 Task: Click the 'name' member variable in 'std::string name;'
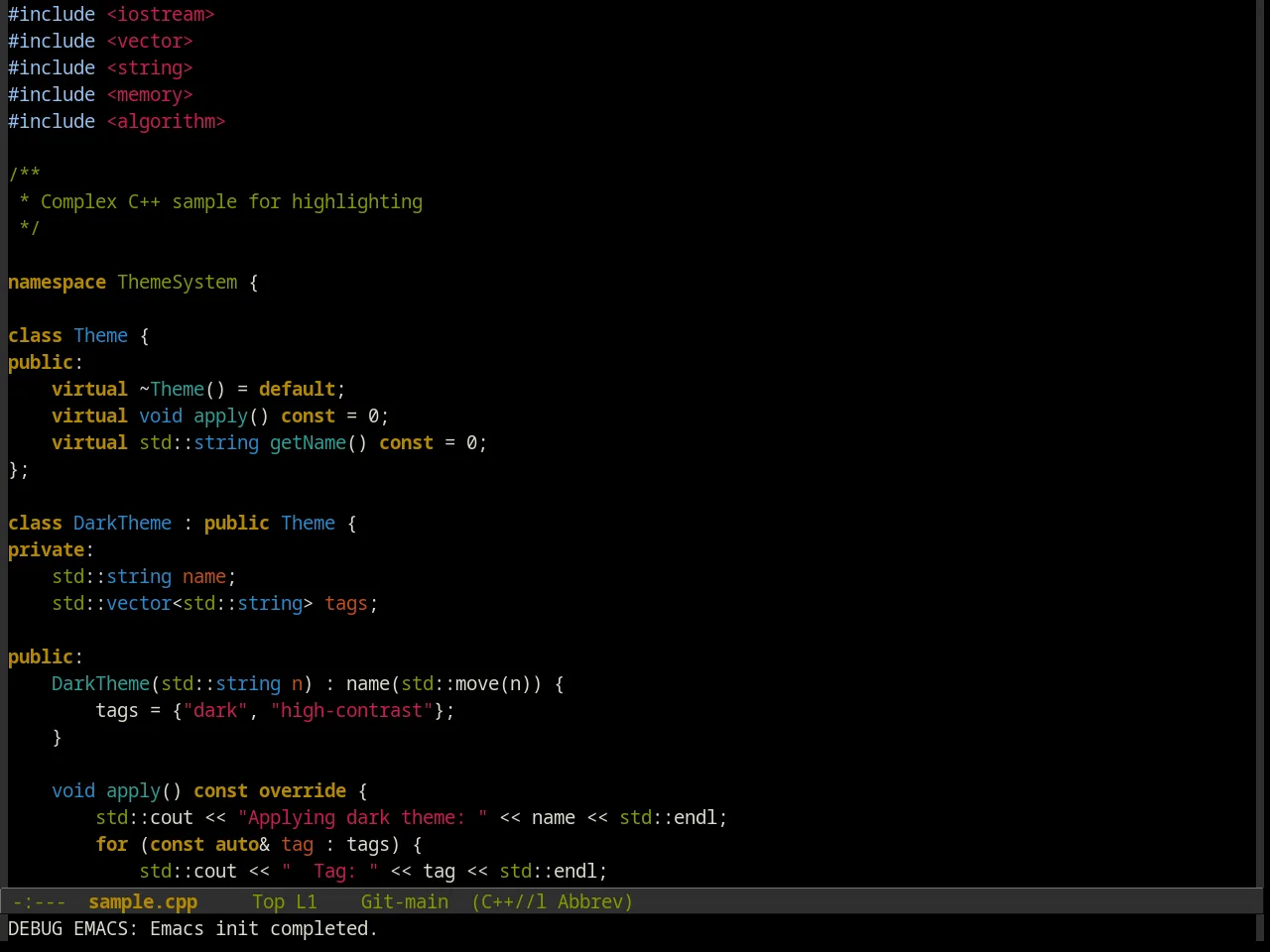point(204,576)
